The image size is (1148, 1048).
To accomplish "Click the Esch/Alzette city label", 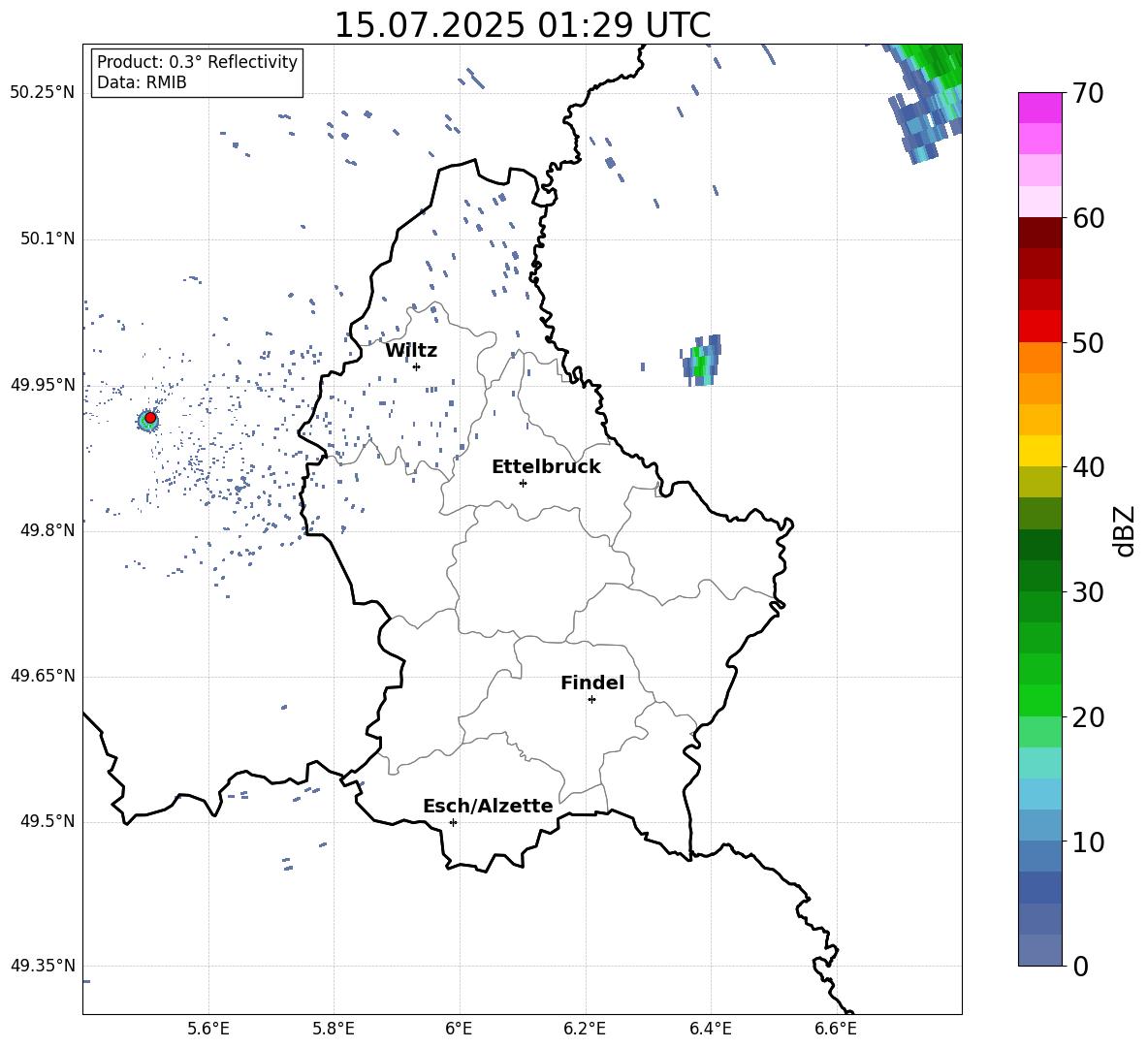I will [x=488, y=806].
